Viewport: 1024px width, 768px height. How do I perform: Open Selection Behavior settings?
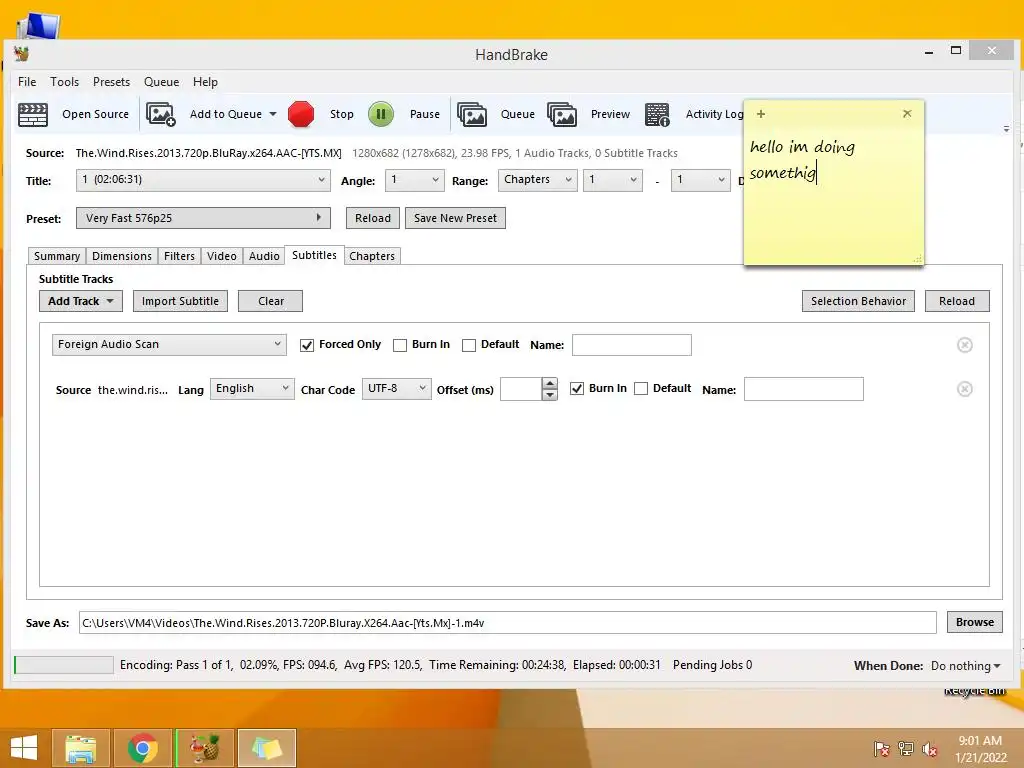point(858,301)
